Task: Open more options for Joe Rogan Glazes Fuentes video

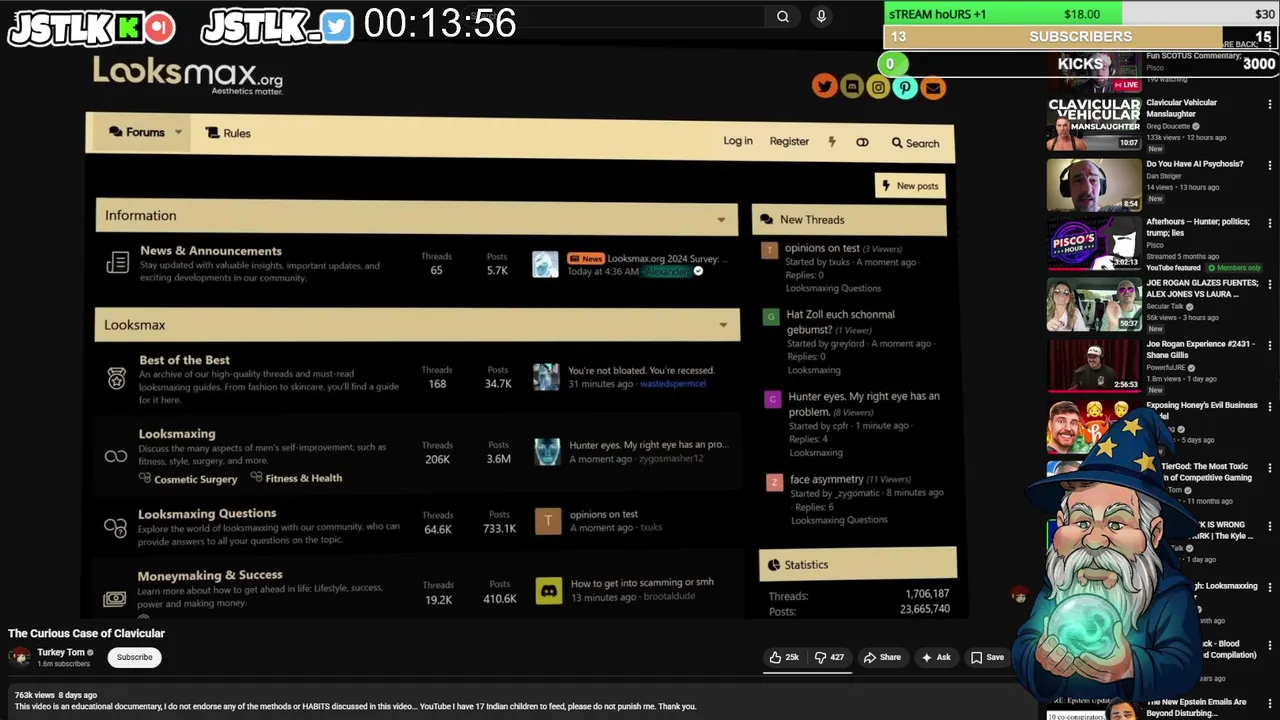Action: (1270, 285)
